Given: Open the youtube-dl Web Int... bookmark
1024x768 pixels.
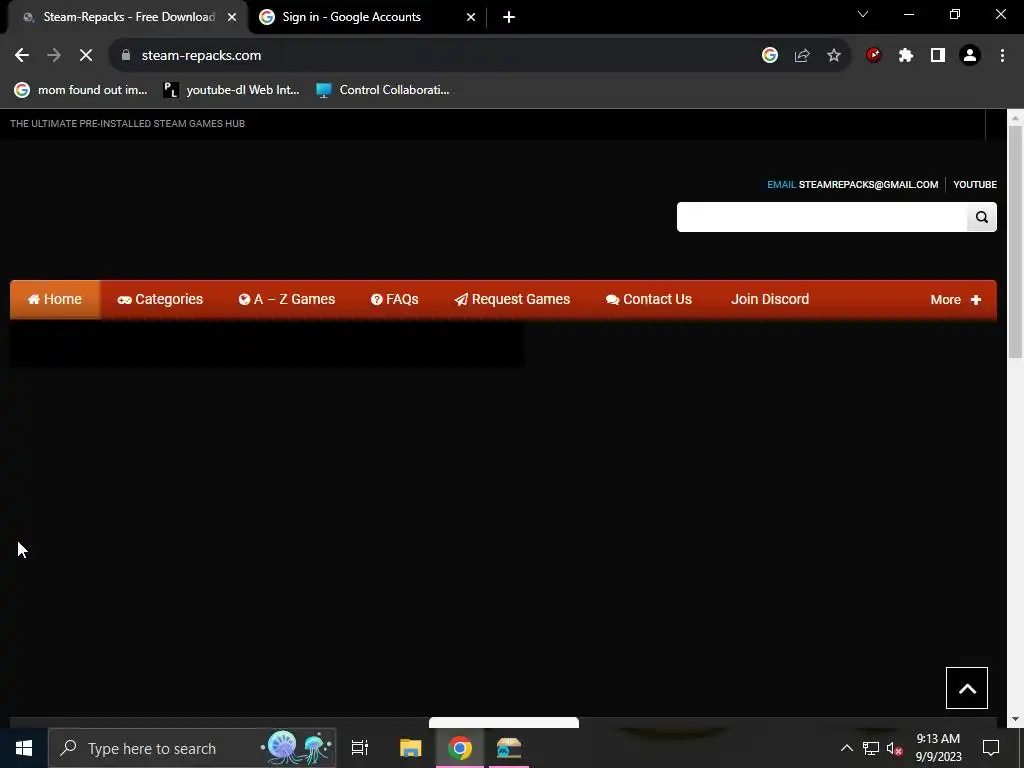Looking at the screenshot, I should (231, 90).
